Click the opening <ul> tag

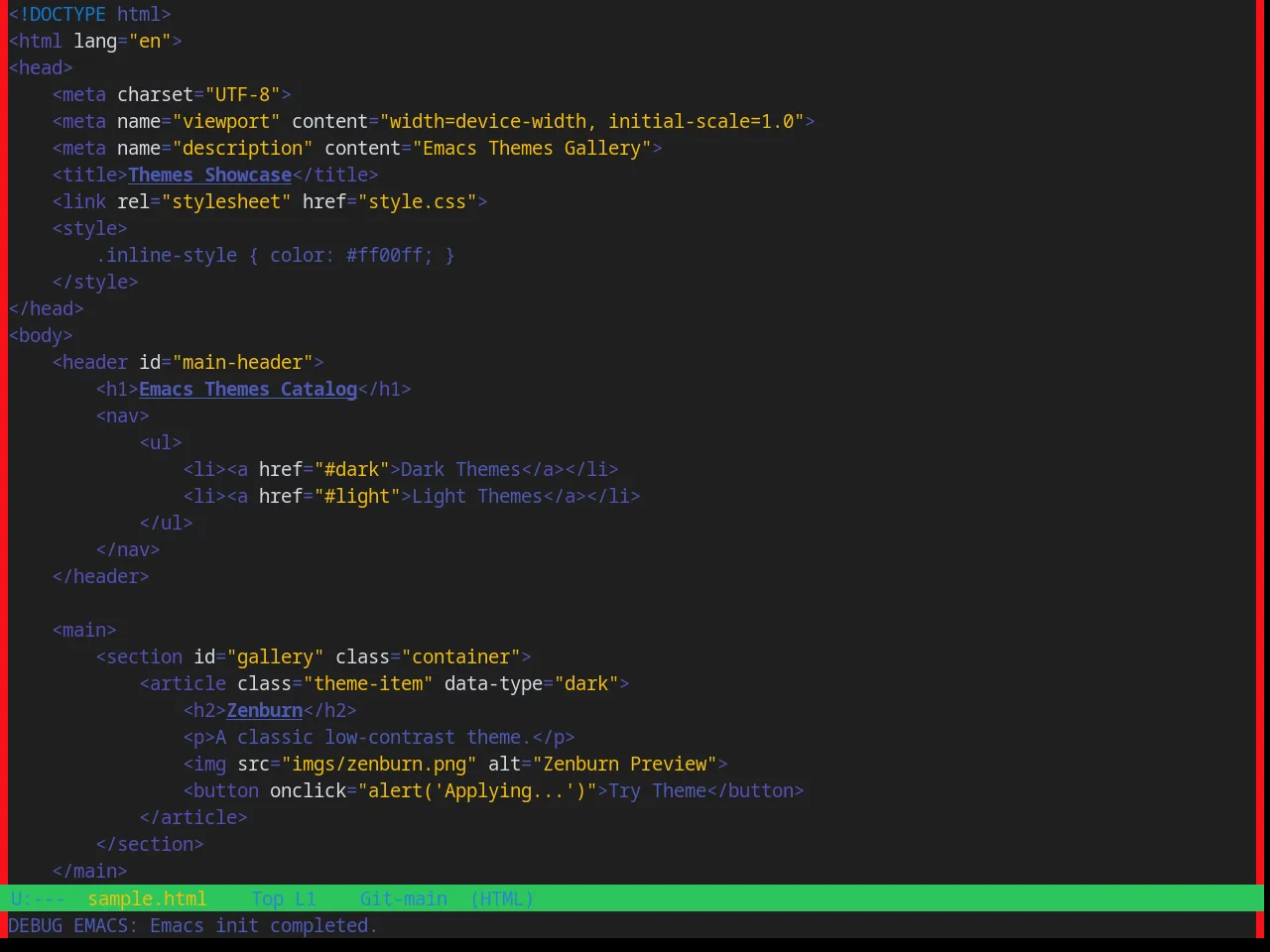(161, 442)
